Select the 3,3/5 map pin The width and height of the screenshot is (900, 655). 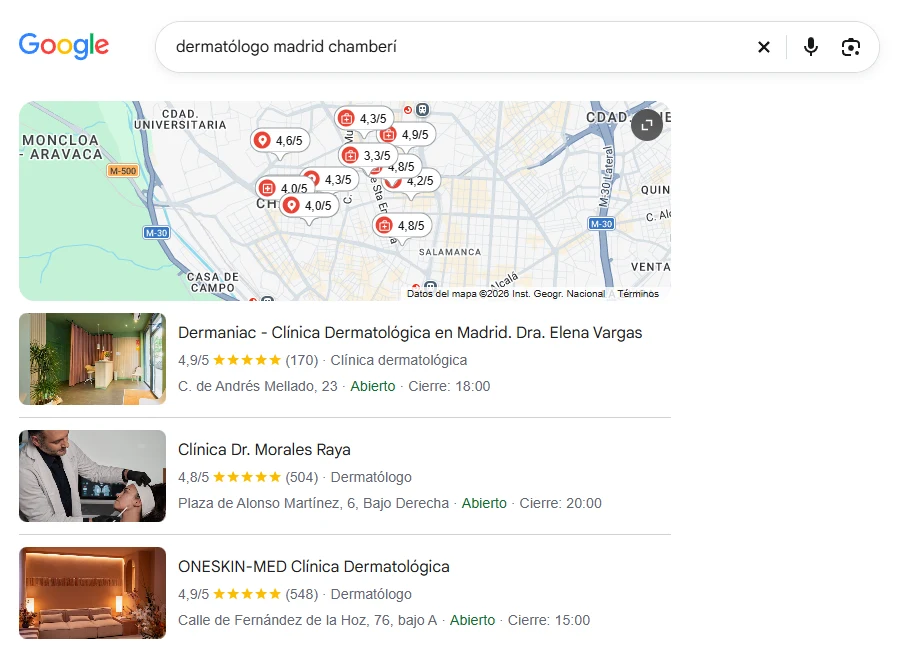click(x=367, y=156)
